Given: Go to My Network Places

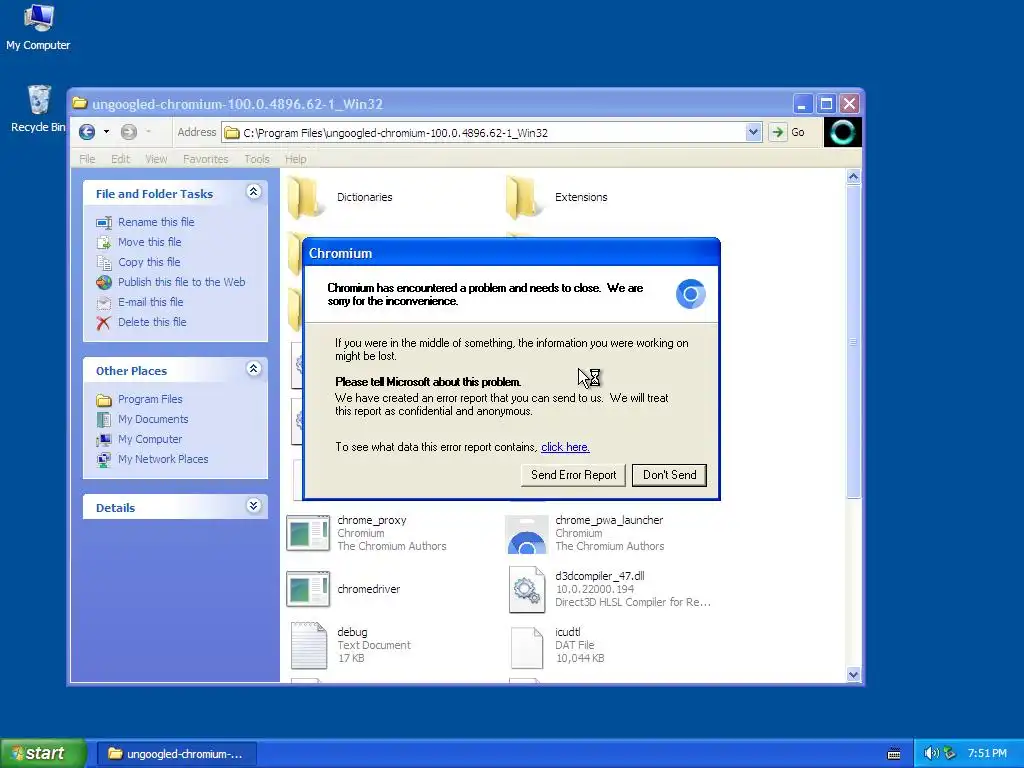Looking at the screenshot, I should [163, 459].
